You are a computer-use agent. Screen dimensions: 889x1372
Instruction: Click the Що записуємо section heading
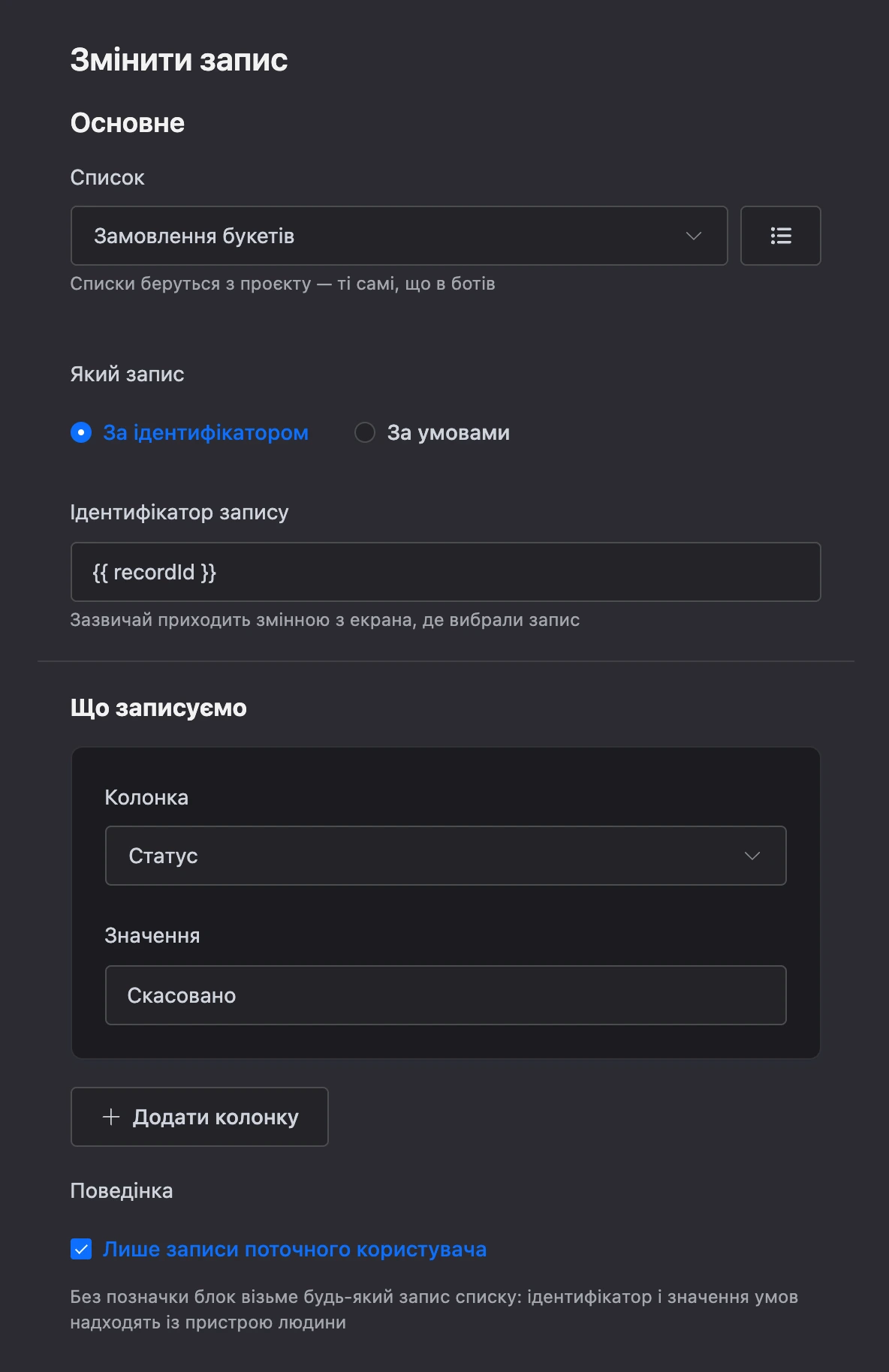[158, 708]
